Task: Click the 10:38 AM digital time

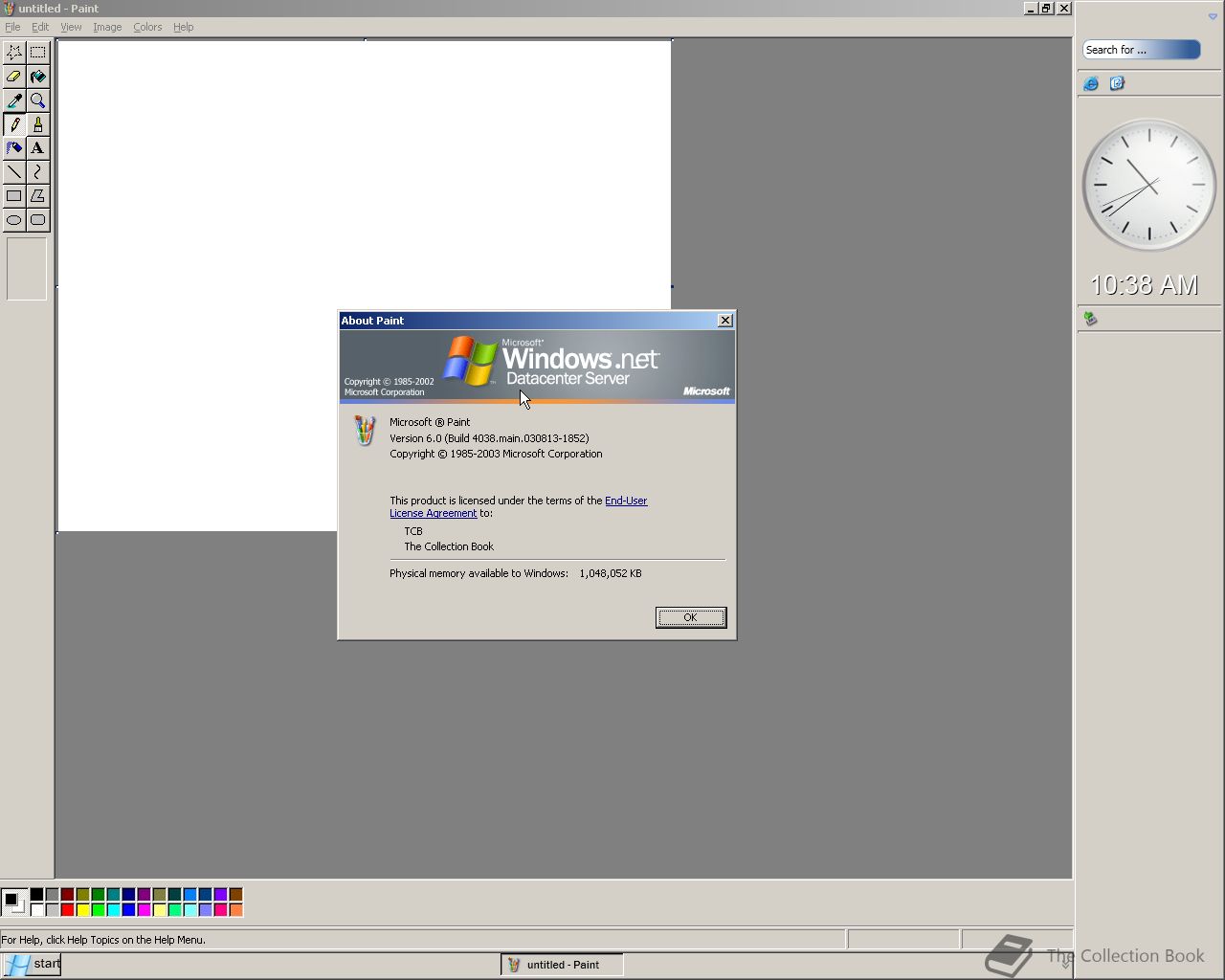Action: coord(1144,285)
